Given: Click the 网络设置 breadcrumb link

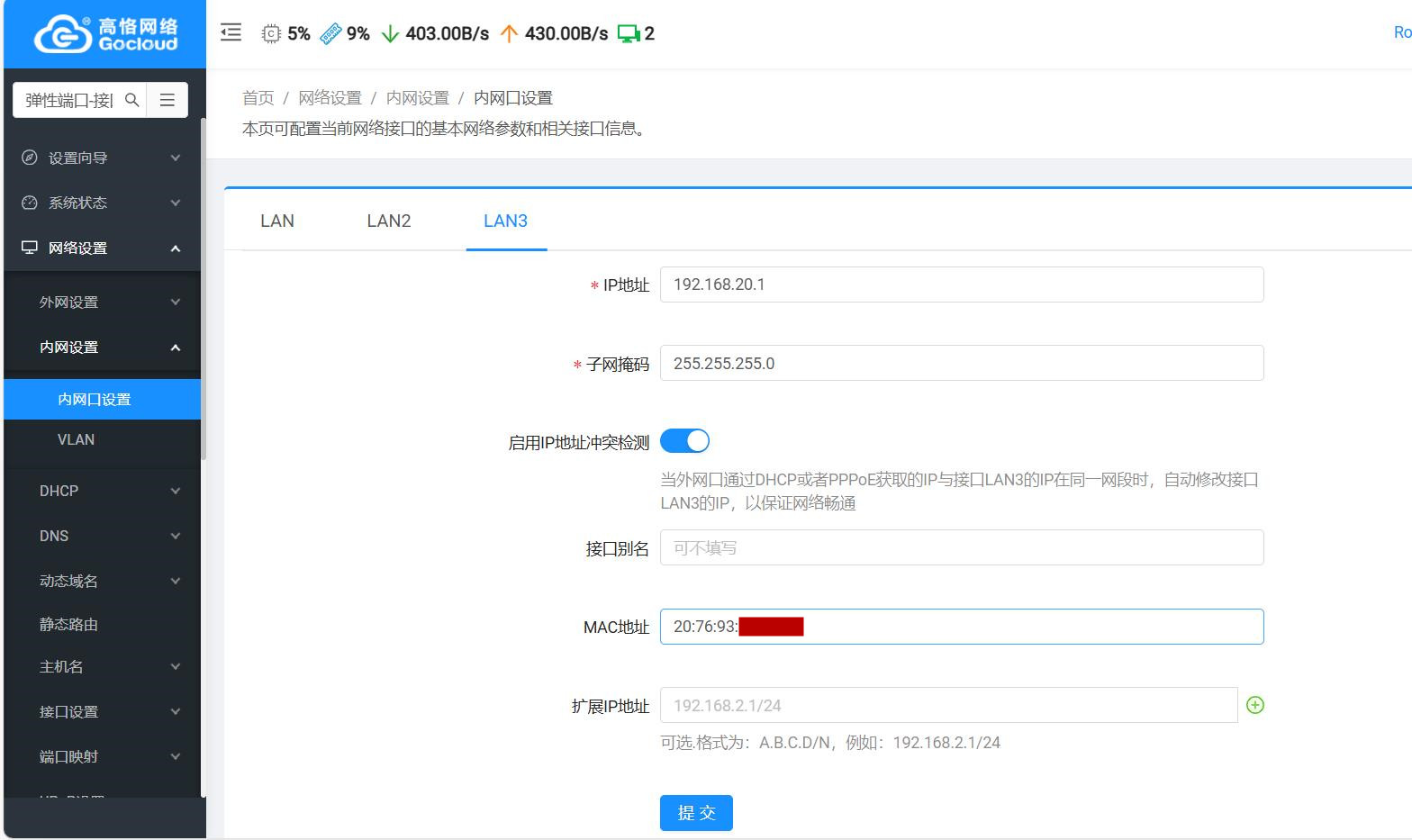Looking at the screenshot, I should (330, 98).
